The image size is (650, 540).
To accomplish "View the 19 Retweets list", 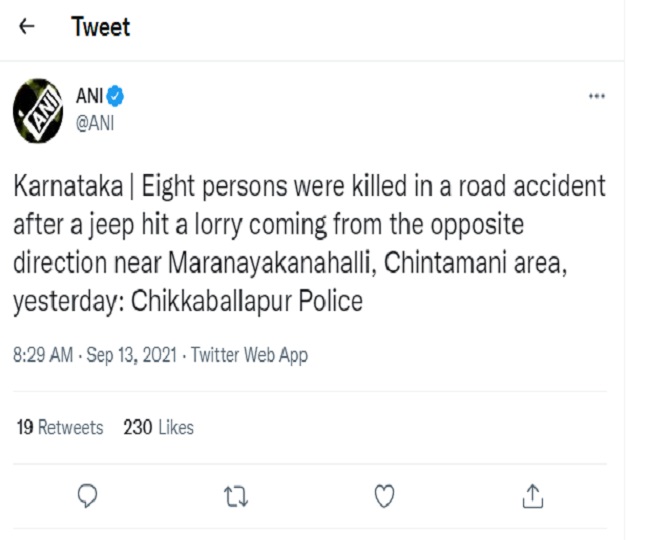I will tap(60, 428).
